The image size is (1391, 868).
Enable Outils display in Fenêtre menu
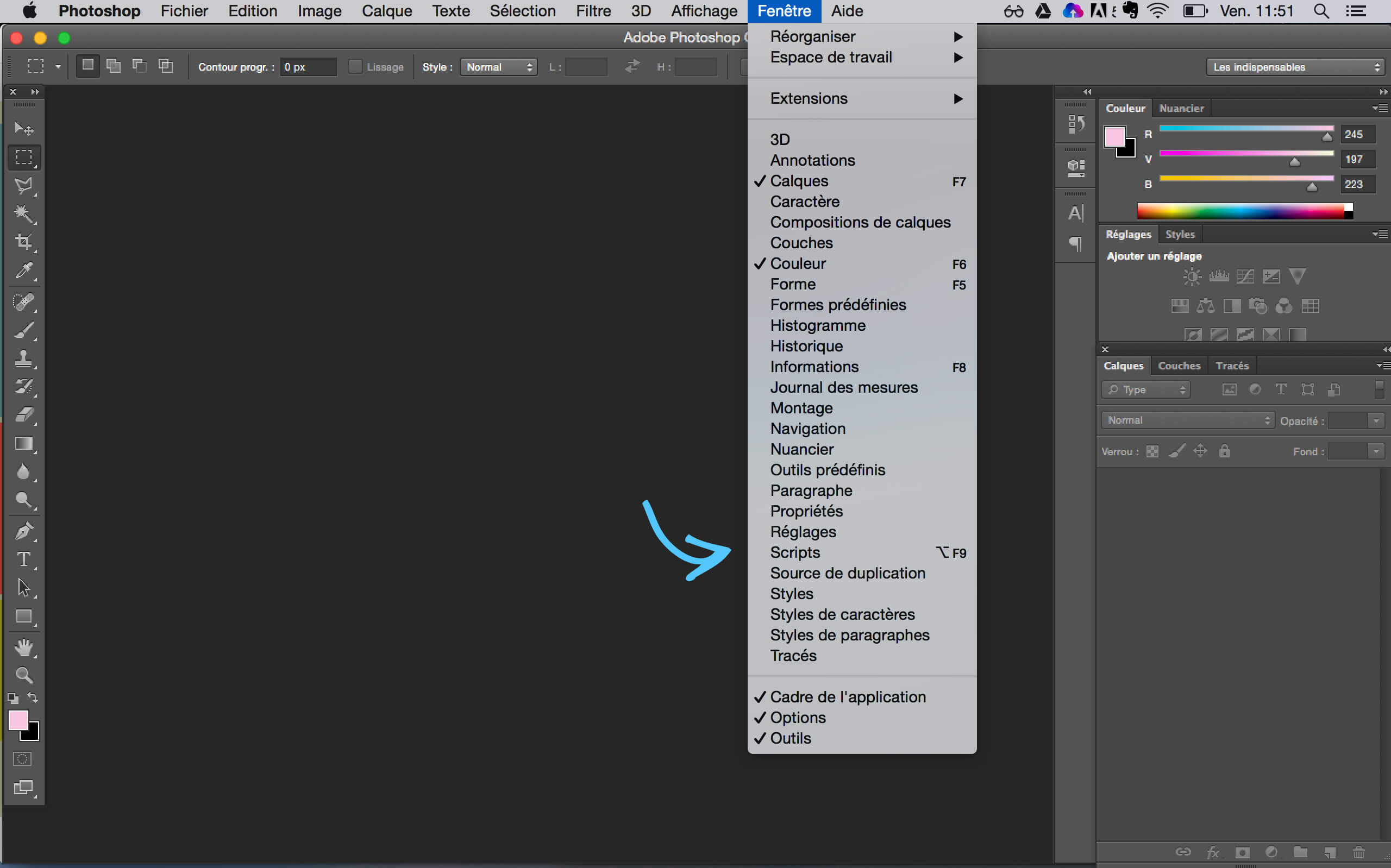tap(791, 738)
